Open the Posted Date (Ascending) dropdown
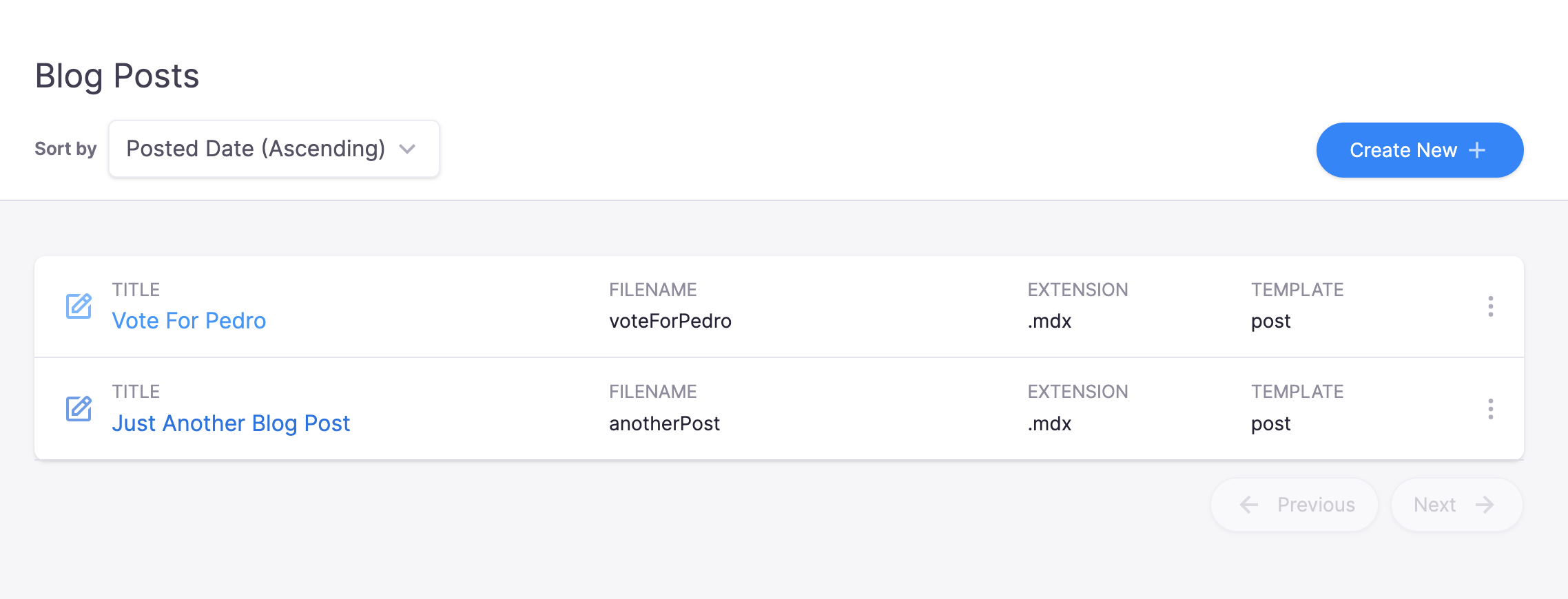1568x599 pixels. pyautogui.click(x=274, y=149)
